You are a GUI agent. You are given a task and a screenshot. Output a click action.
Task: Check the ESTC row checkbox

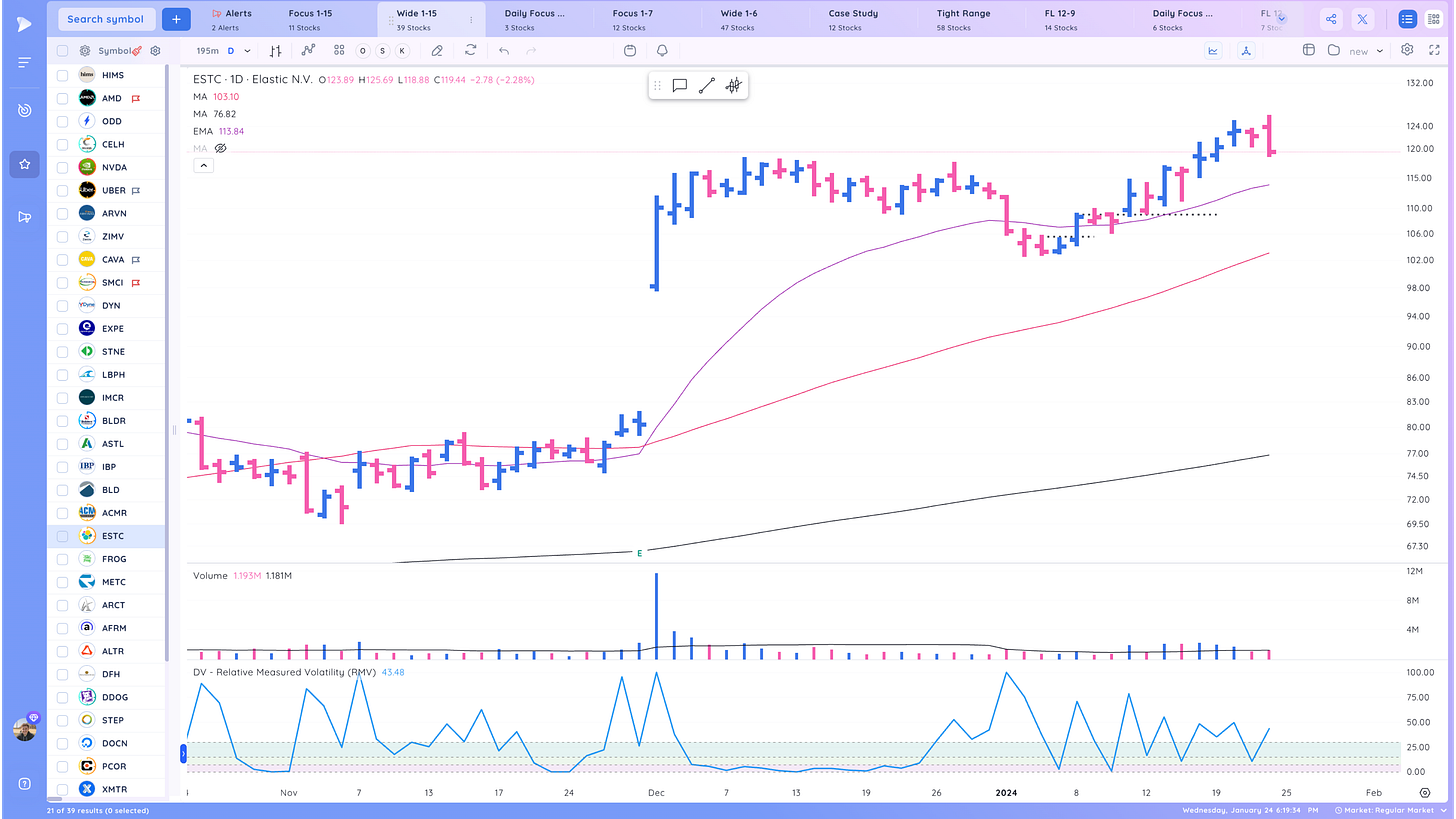[x=62, y=536]
